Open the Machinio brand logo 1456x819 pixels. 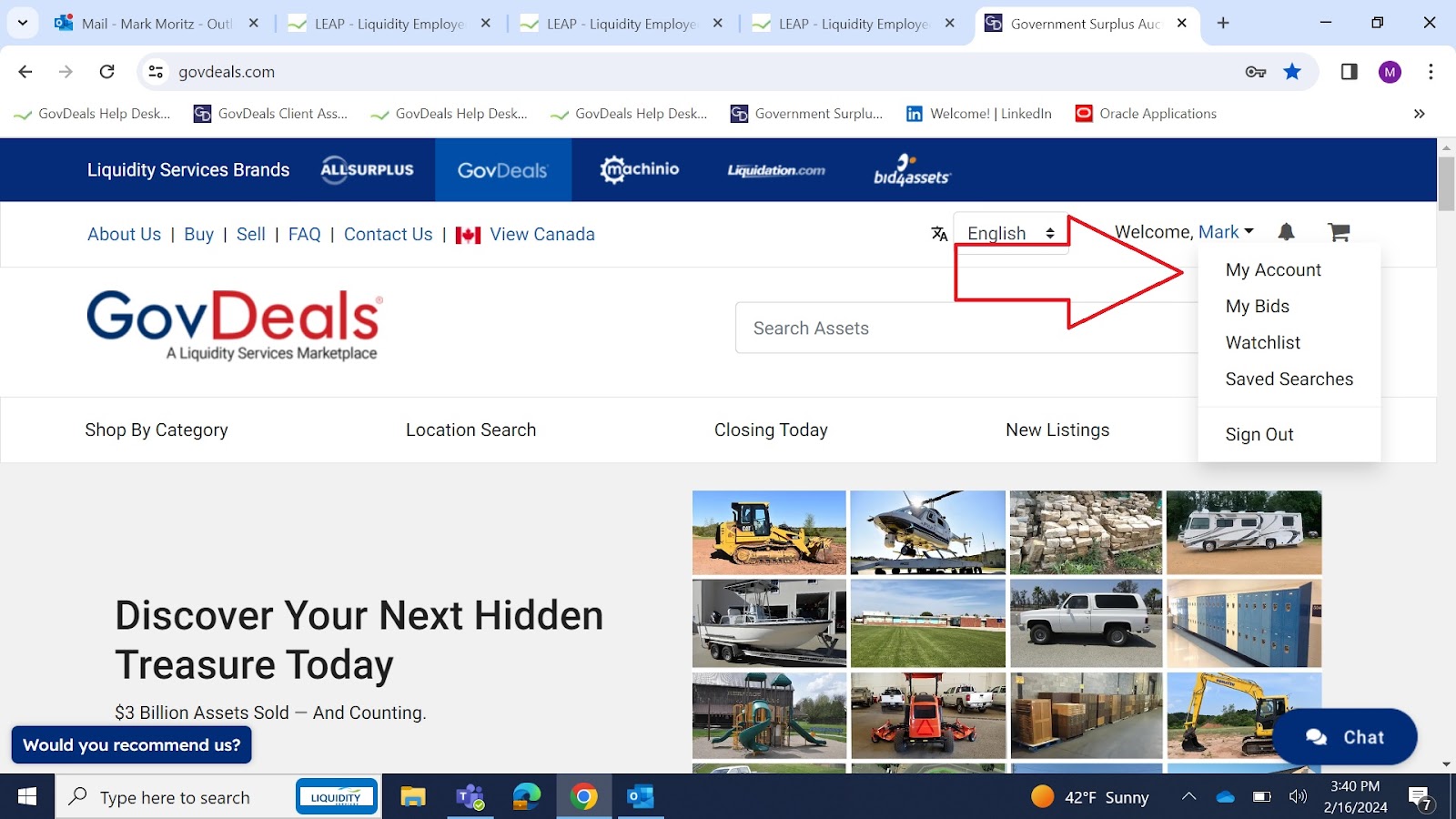tap(640, 169)
